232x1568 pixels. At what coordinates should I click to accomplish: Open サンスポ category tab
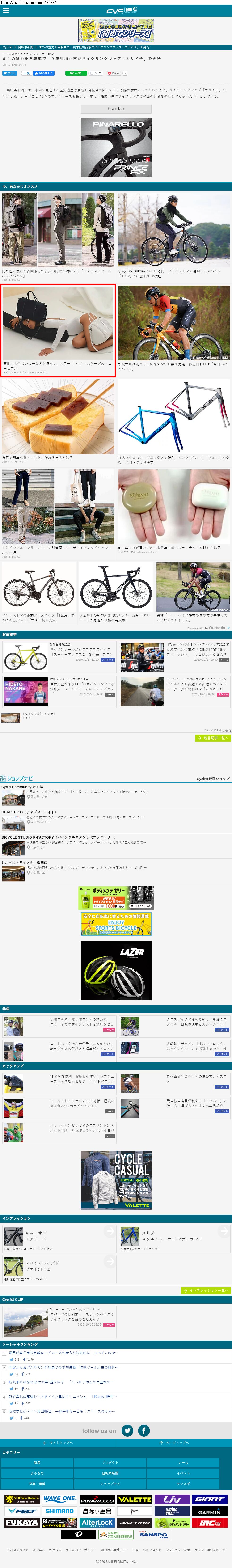183,1483
